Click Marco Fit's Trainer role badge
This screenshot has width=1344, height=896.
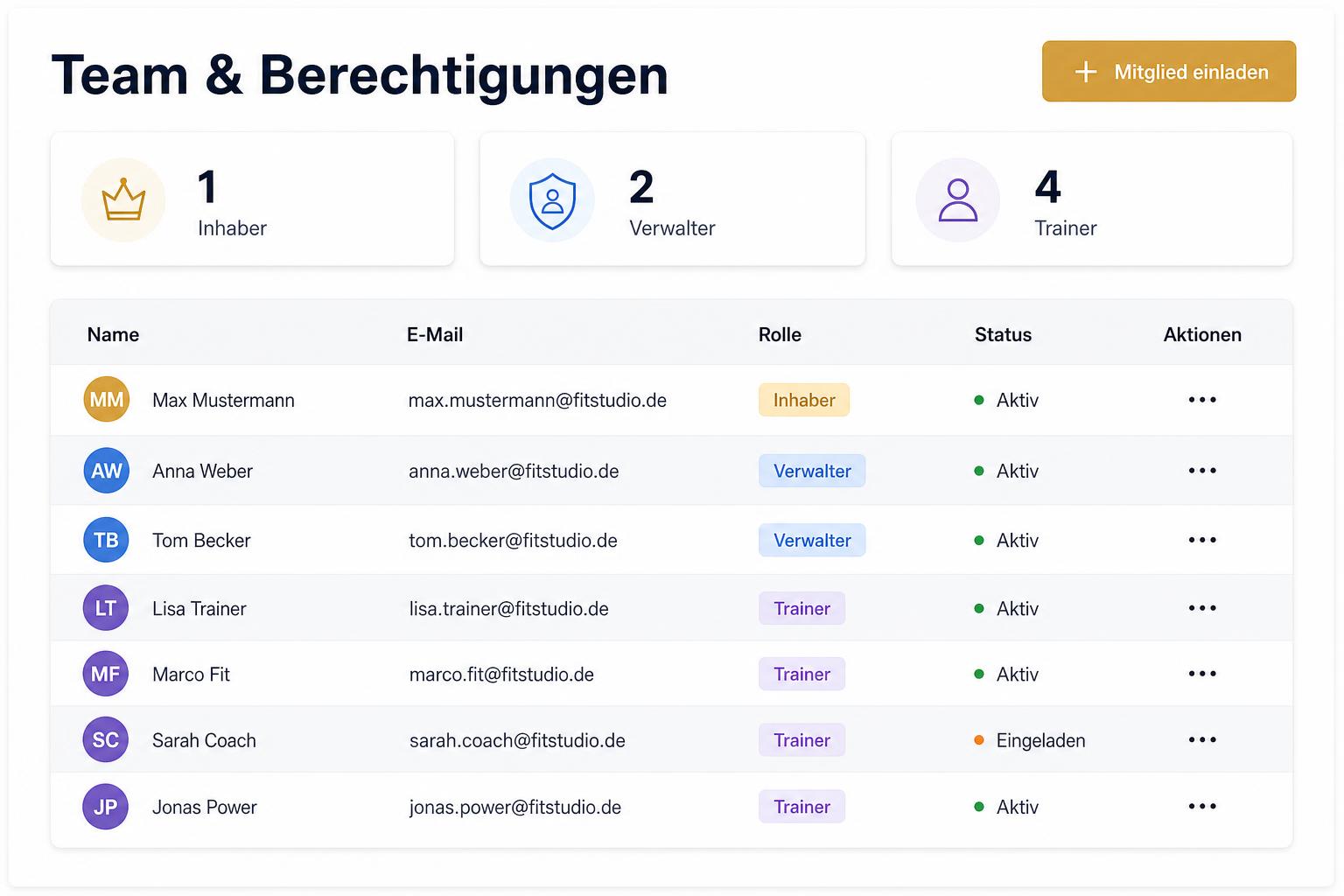click(x=801, y=674)
